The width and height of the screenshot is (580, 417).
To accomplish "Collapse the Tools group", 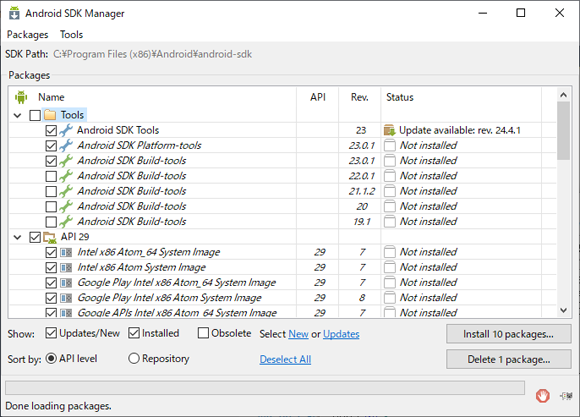I will pyautogui.click(x=17, y=115).
